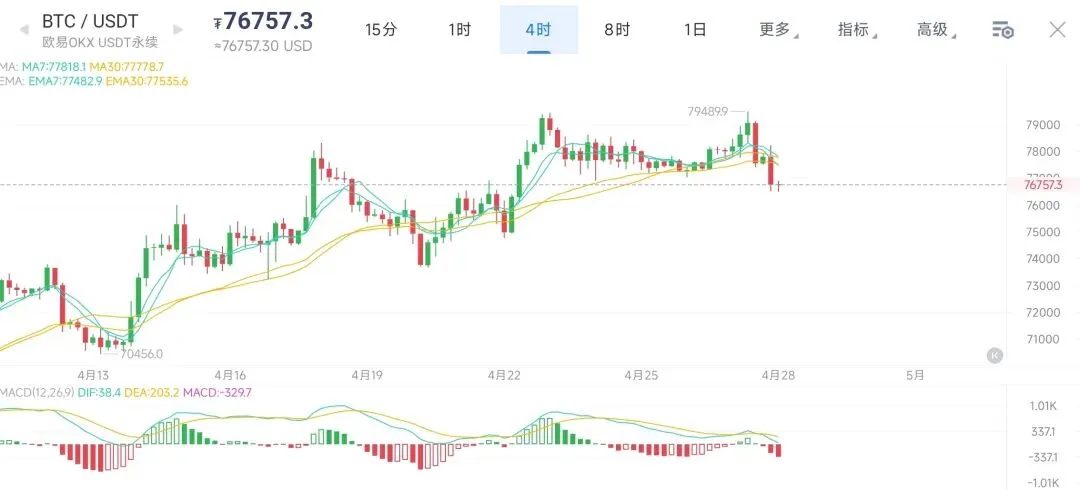Click the round scroll-to-latest chart button
Screen dimensions: 1080x490
click(994, 355)
